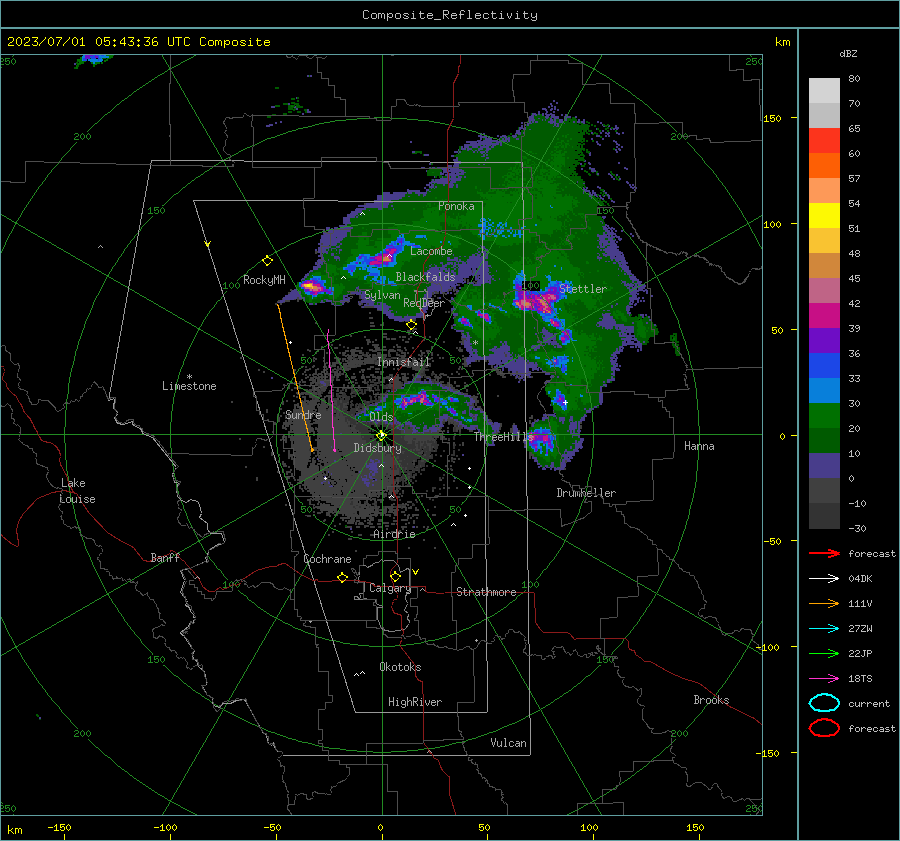Click the Airdrie city label

click(x=394, y=534)
